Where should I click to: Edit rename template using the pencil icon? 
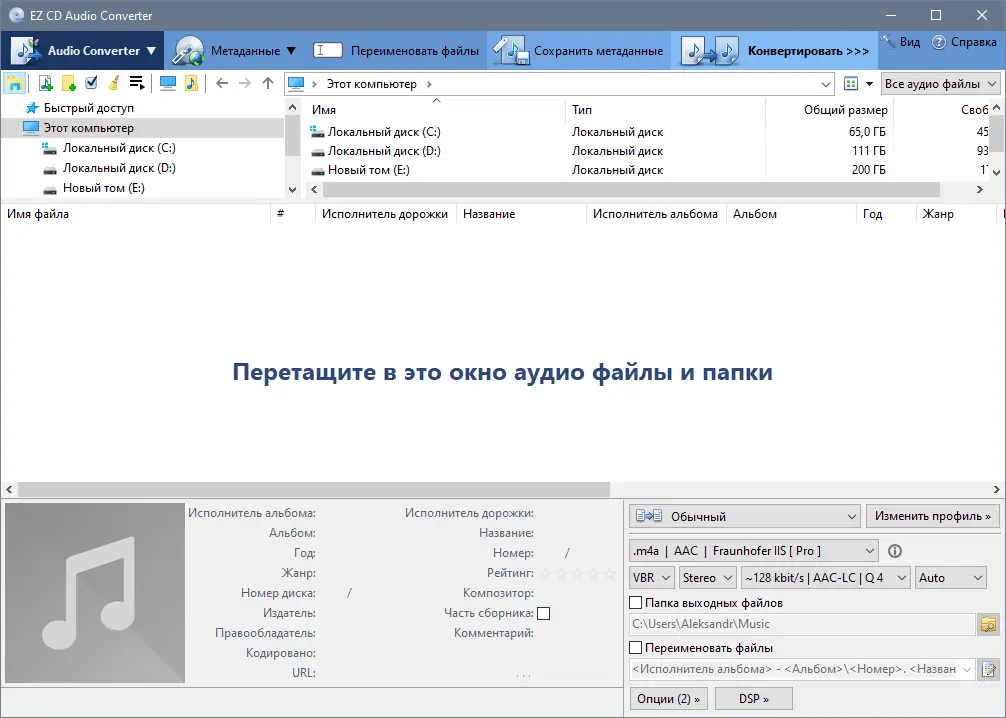point(987,668)
